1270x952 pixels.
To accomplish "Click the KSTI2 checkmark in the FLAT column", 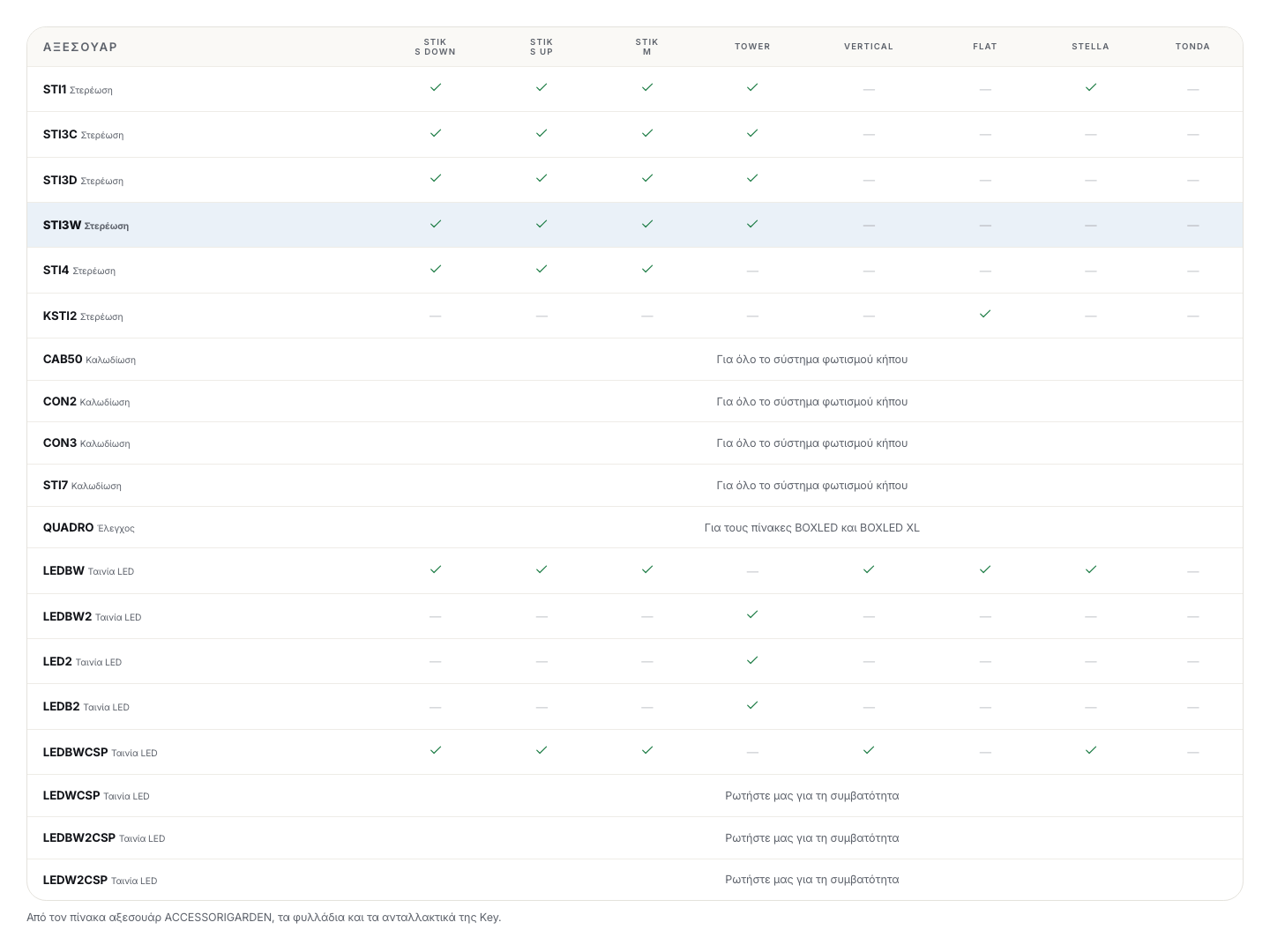I will pyautogui.click(x=985, y=314).
